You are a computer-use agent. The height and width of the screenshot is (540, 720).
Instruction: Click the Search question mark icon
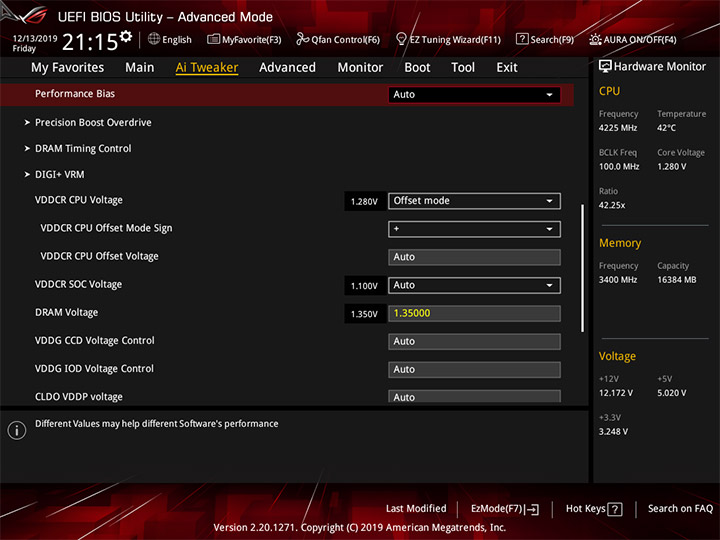pos(522,39)
